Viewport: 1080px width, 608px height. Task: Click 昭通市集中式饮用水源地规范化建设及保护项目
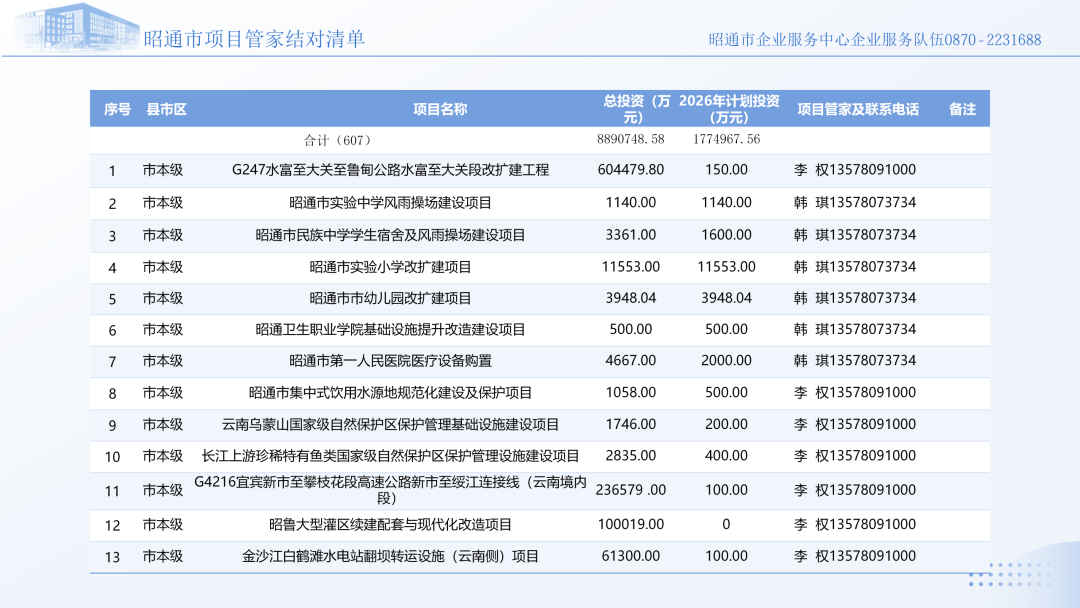(x=391, y=393)
